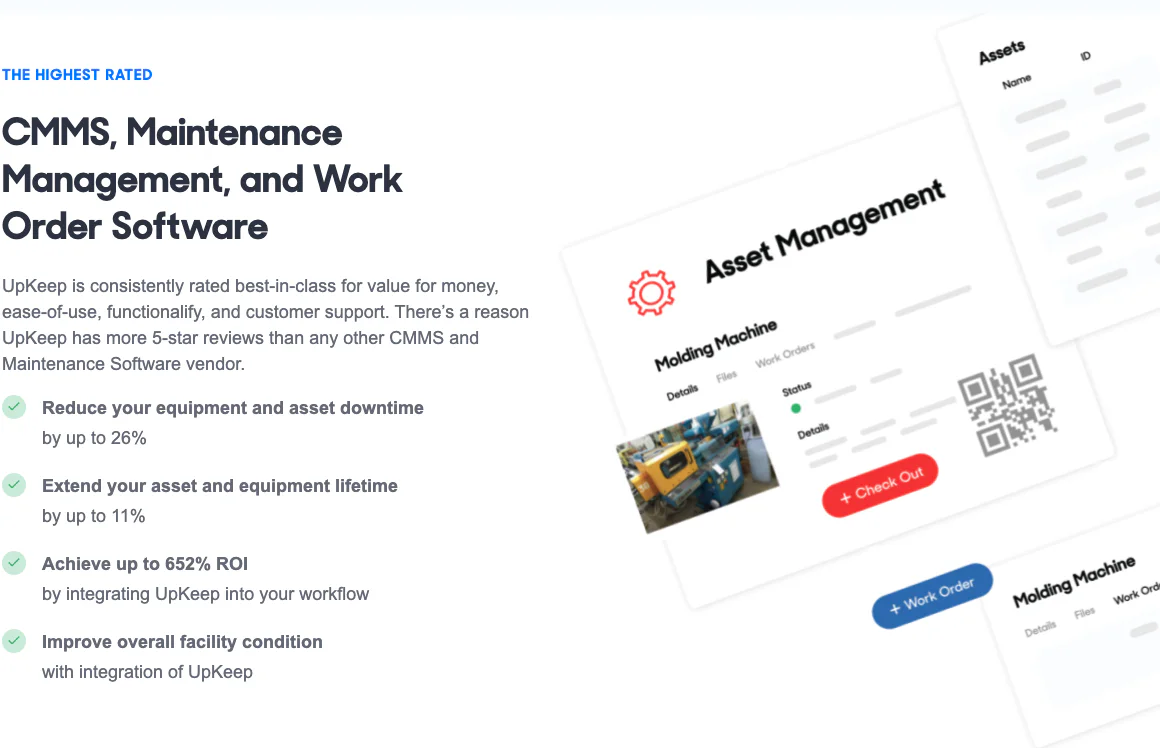
Task: Click the molding machine photo thumbnail
Action: coord(698,468)
